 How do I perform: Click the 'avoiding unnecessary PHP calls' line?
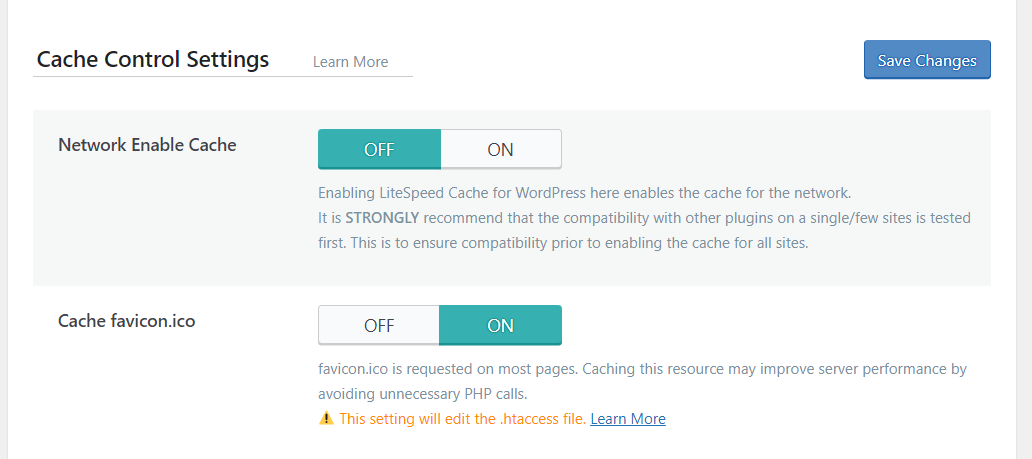pyautogui.click(x=423, y=394)
